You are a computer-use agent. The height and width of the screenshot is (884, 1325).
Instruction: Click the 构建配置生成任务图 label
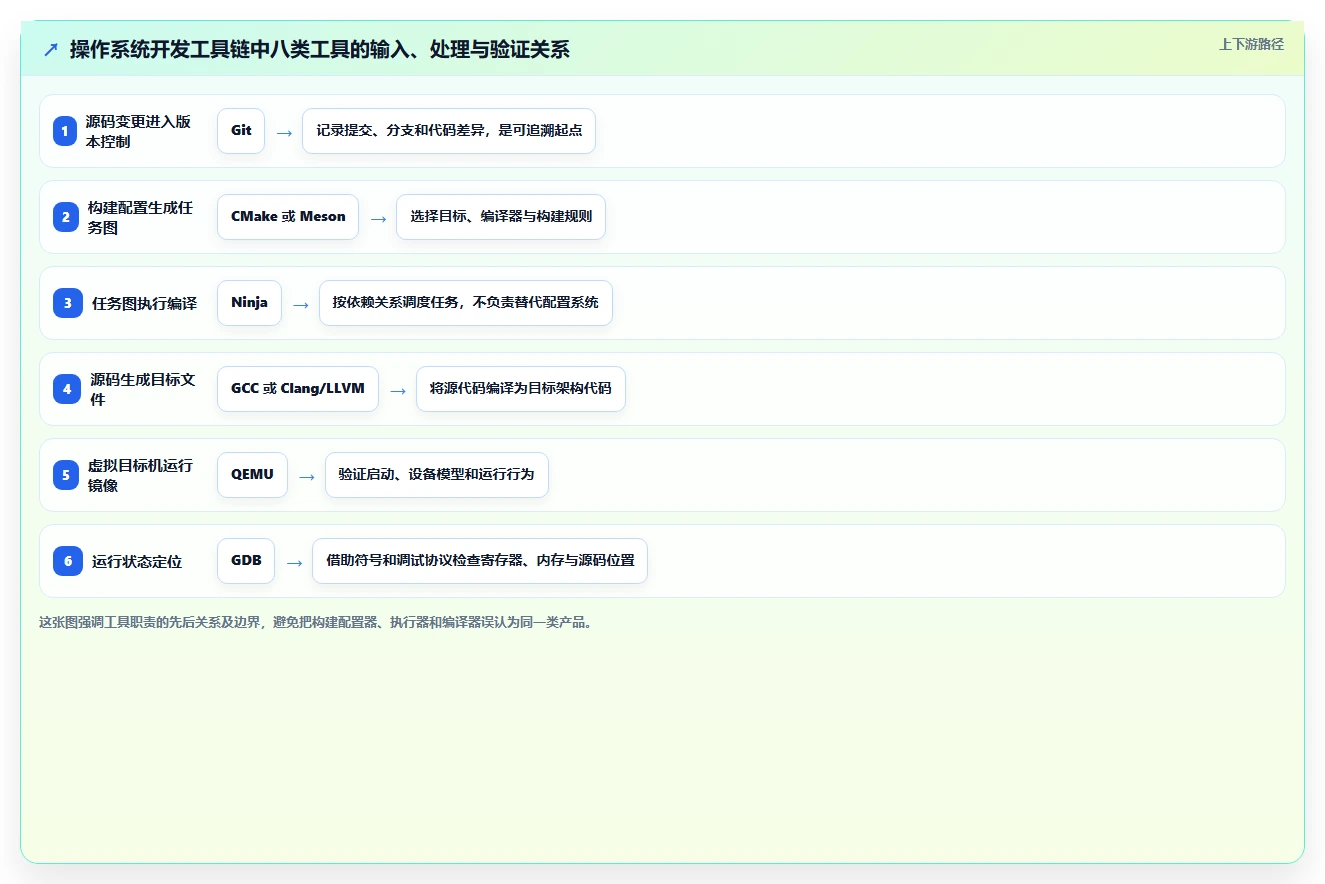pos(140,217)
